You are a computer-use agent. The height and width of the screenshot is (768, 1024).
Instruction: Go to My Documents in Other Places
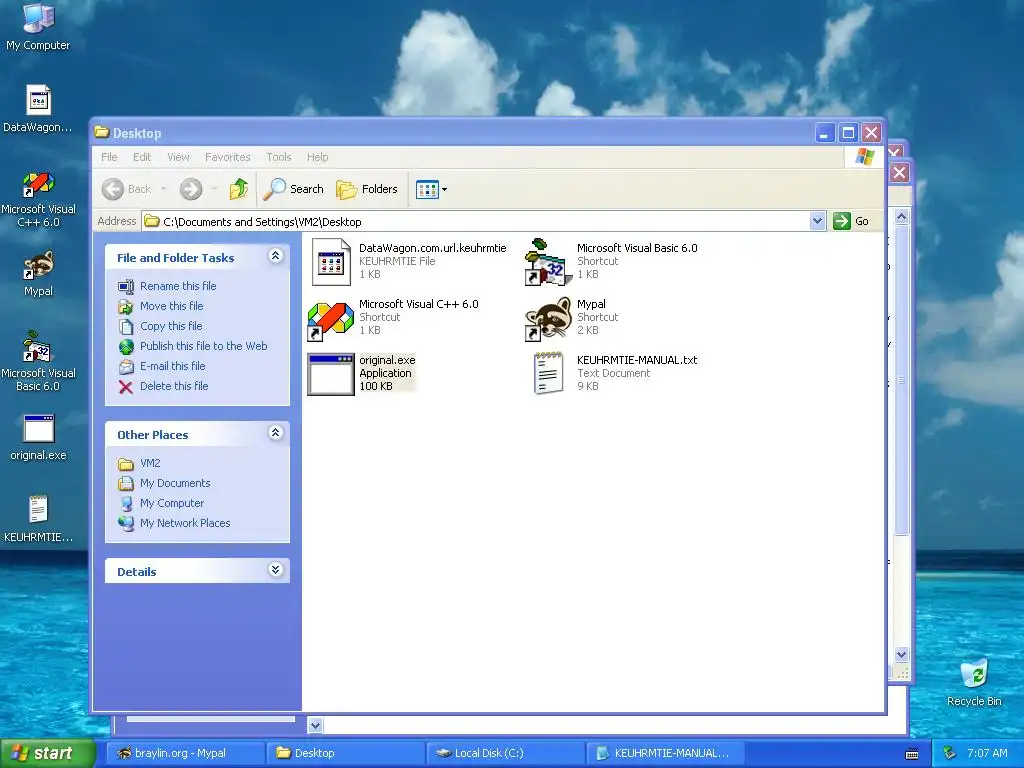click(175, 483)
